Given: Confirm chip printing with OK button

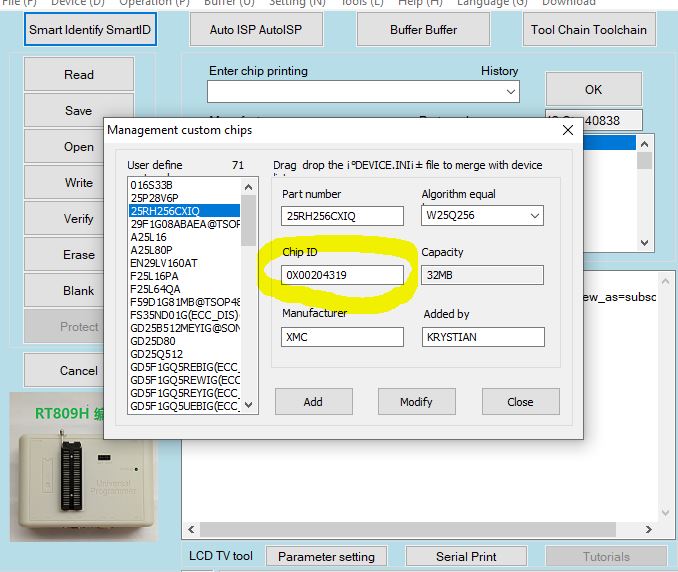Looking at the screenshot, I should pyautogui.click(x=593, y=89).
